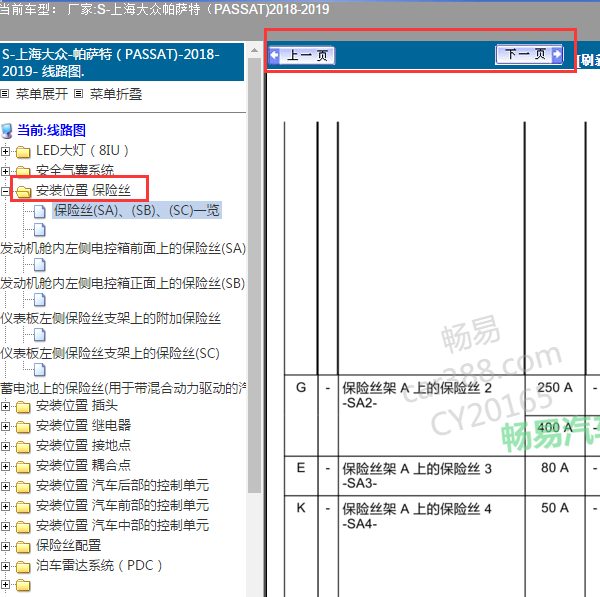Go to previous page with 上一页 button
Image resolution: width=600 pixels, height=597 pixels.
click(x=302, y=55)
